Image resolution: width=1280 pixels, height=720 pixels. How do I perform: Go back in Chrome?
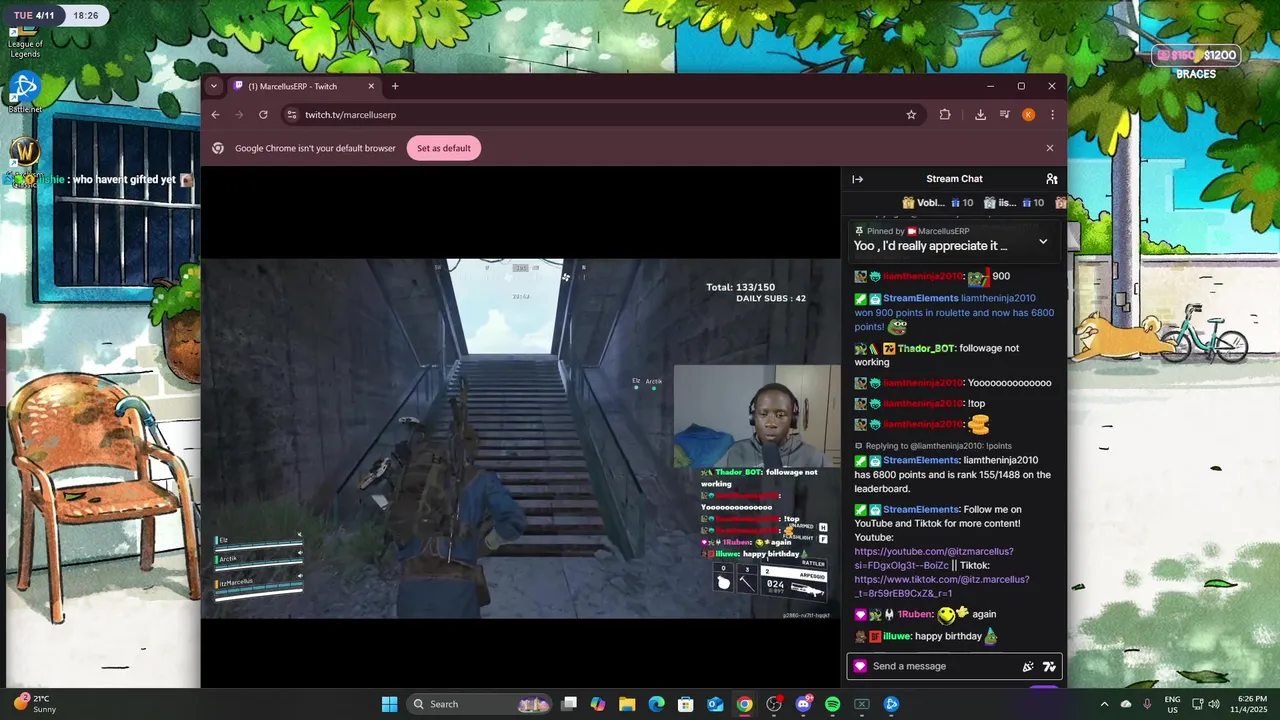tap(215, 115)
